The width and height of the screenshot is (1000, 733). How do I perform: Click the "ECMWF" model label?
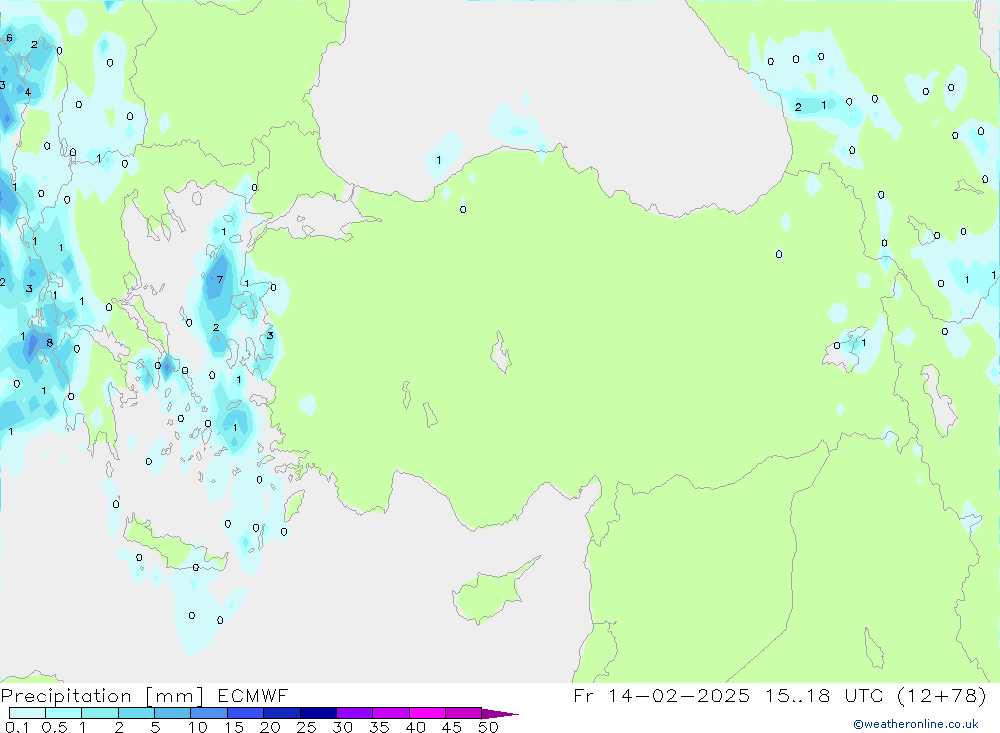pos(253,696)
